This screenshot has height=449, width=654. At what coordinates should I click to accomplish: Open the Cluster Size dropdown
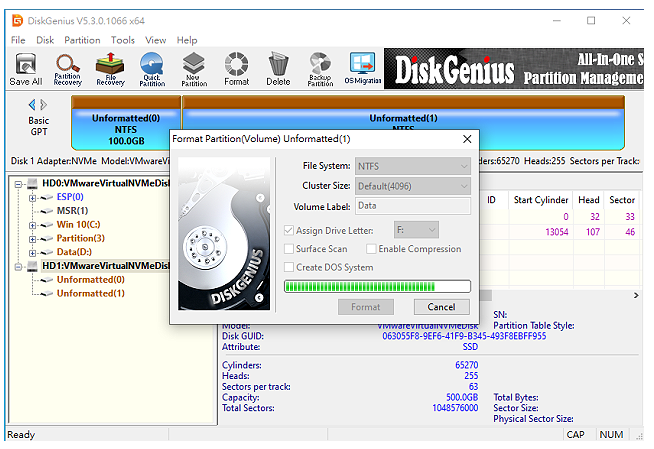coord(413,186)
